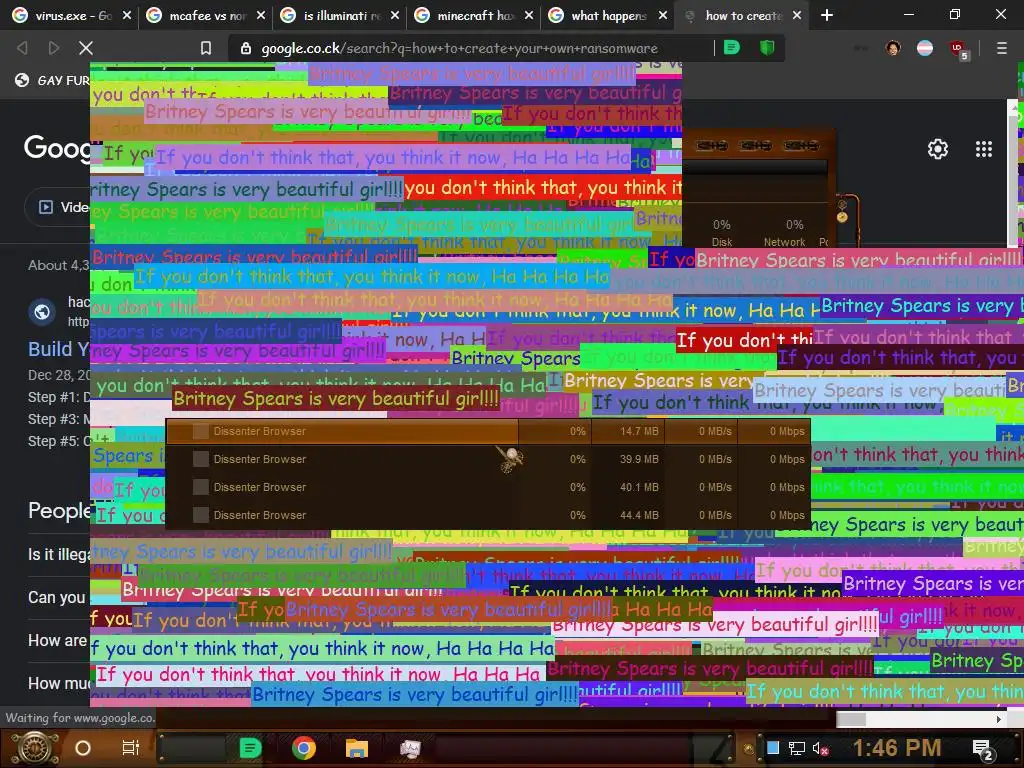
Task: Launch Chrome from the taskbar
Action: (304, 748)
